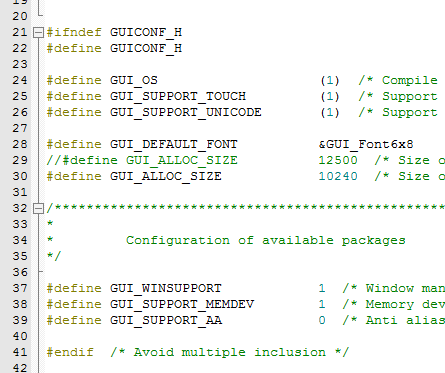Click line number 37 in the margin

[x=20, y=288]
